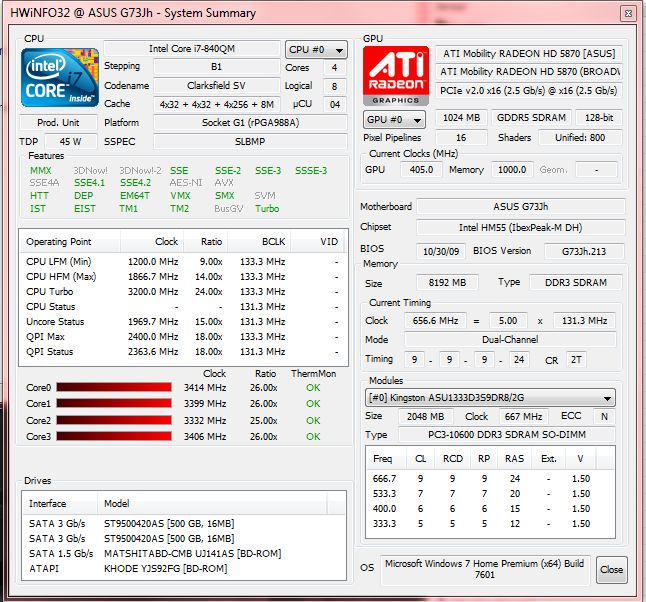Click the 3414 MHz Core0 clock value
This screenshot has height=602, width=646.
coord(205,388)
